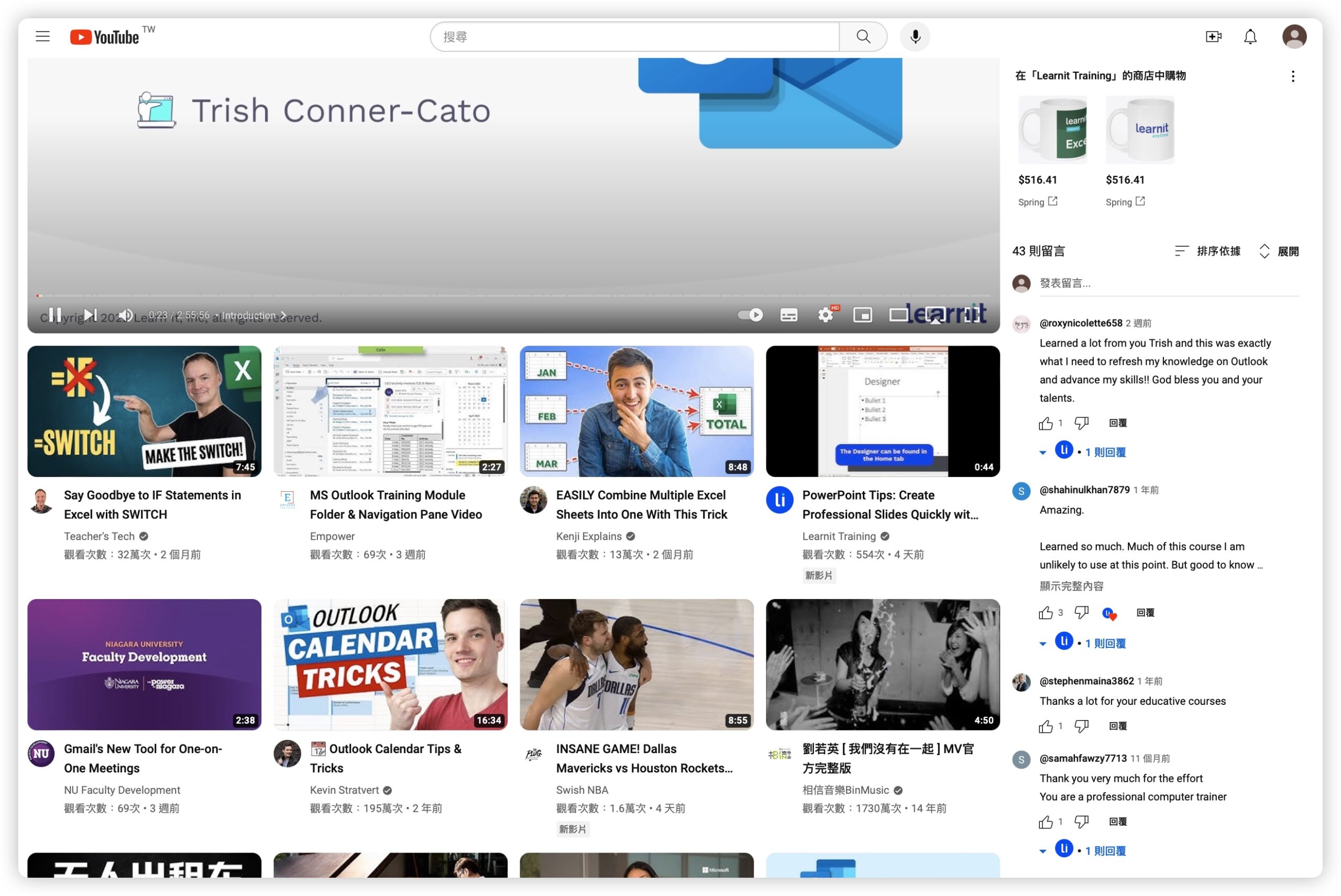Open the hamburger guide menu
Screen dimensions: 1341x896
43,37
